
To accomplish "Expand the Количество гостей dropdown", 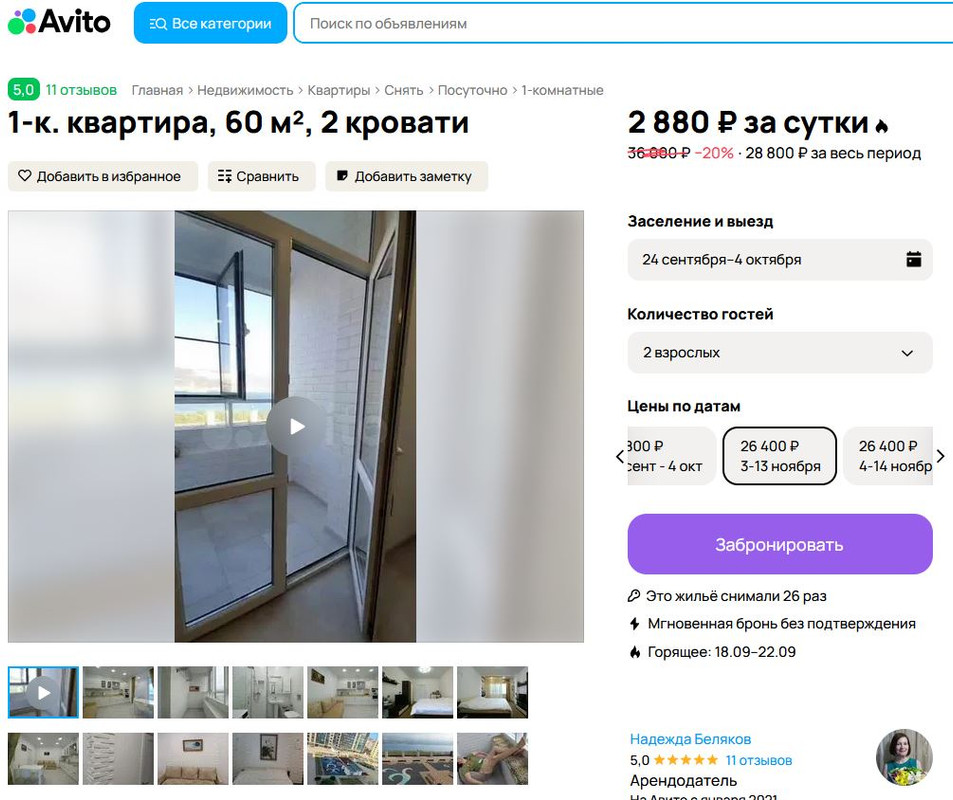I will [x=780, y=353].
